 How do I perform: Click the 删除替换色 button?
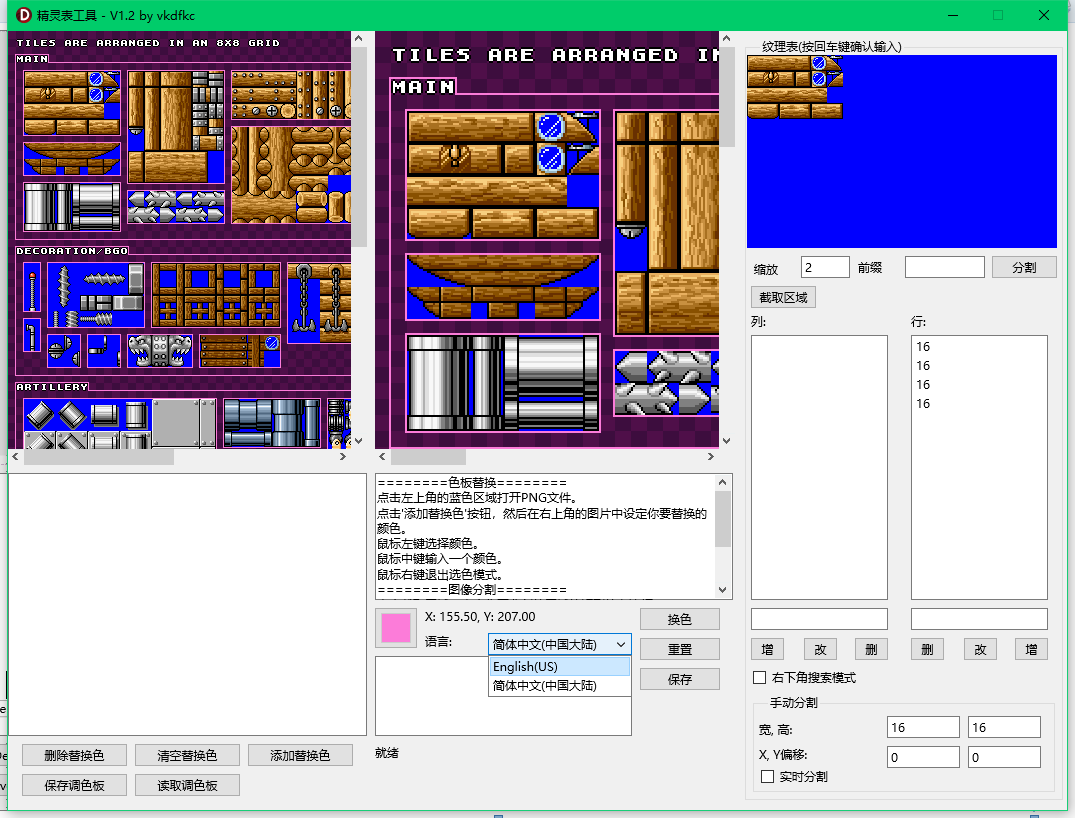[74, 755]
